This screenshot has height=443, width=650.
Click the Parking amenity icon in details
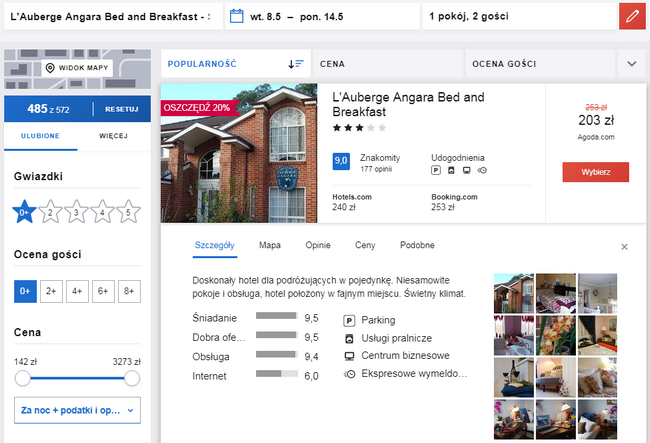pos(349,320)
